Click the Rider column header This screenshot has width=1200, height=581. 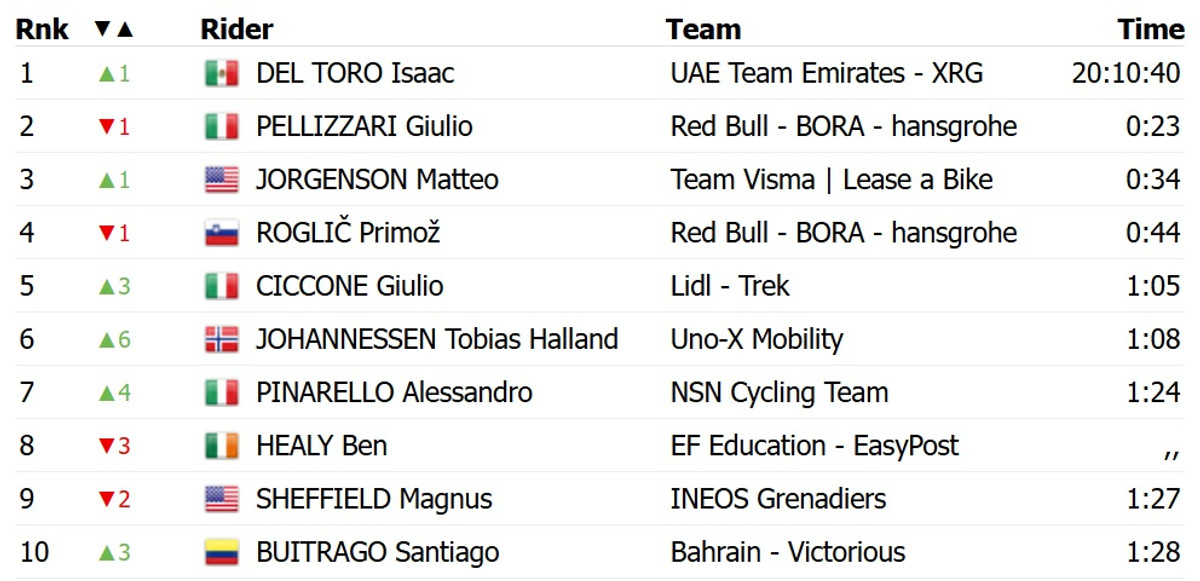coord(237,29)
